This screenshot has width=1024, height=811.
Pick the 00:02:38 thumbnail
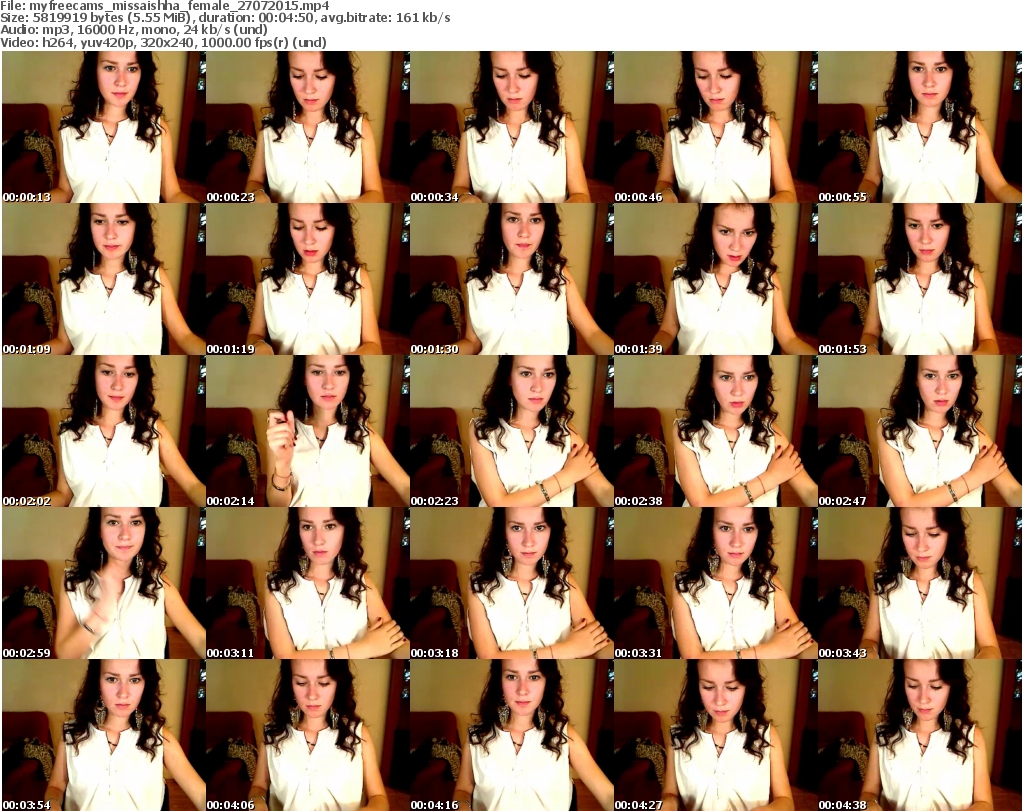716,431
